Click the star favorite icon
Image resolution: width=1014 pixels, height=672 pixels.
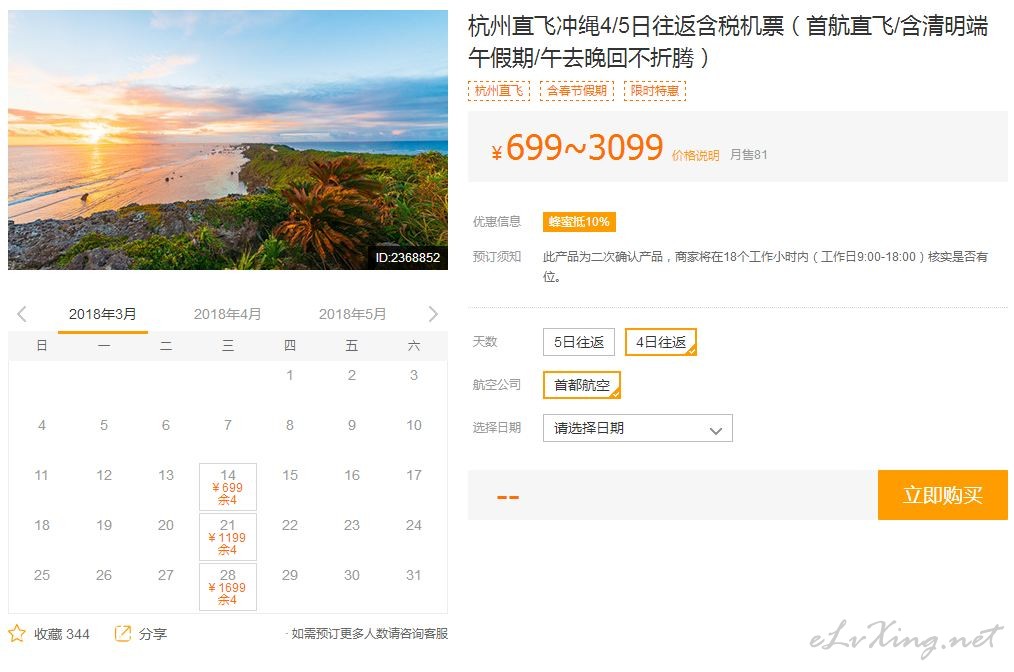pos(17,633)
